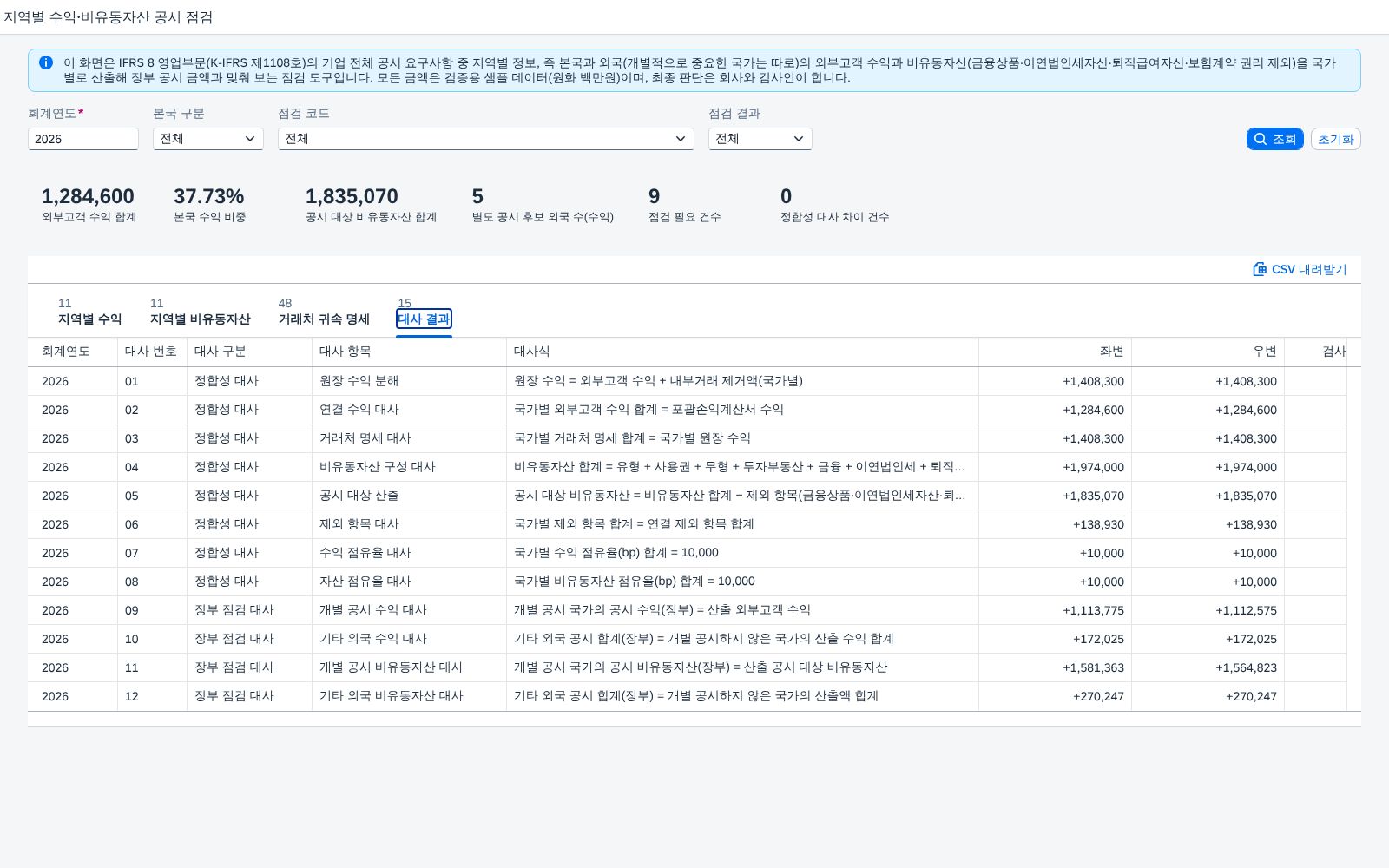This screenshot has width=1389, height=868.
Task: Click the 거래처 명세 대사 cell
Action: coord(409,438)
